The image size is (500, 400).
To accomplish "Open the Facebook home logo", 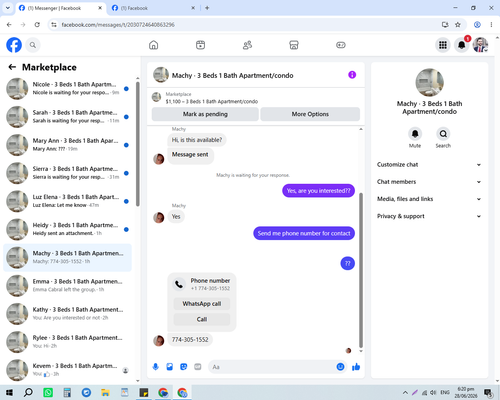I will point(14,45).
